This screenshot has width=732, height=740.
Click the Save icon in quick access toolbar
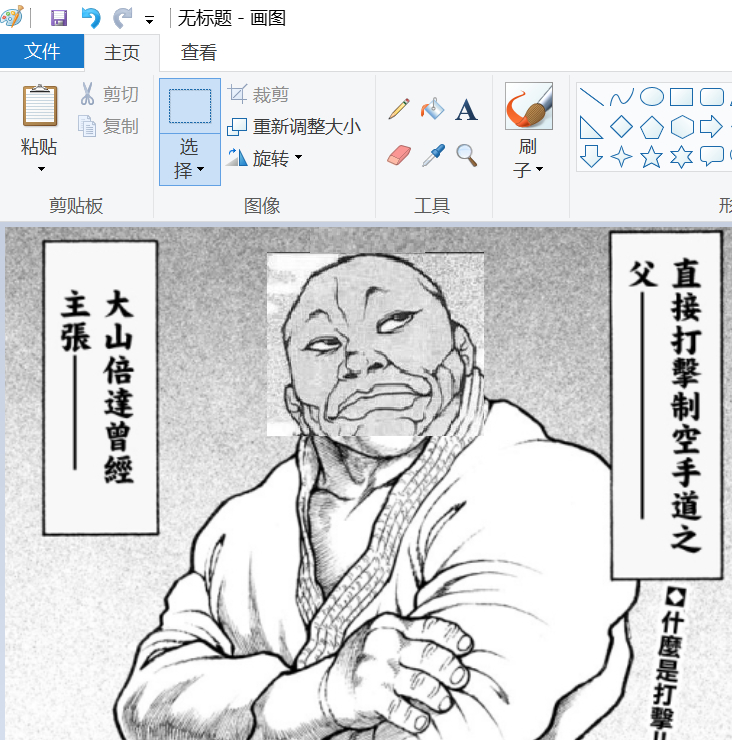(59, 18)
